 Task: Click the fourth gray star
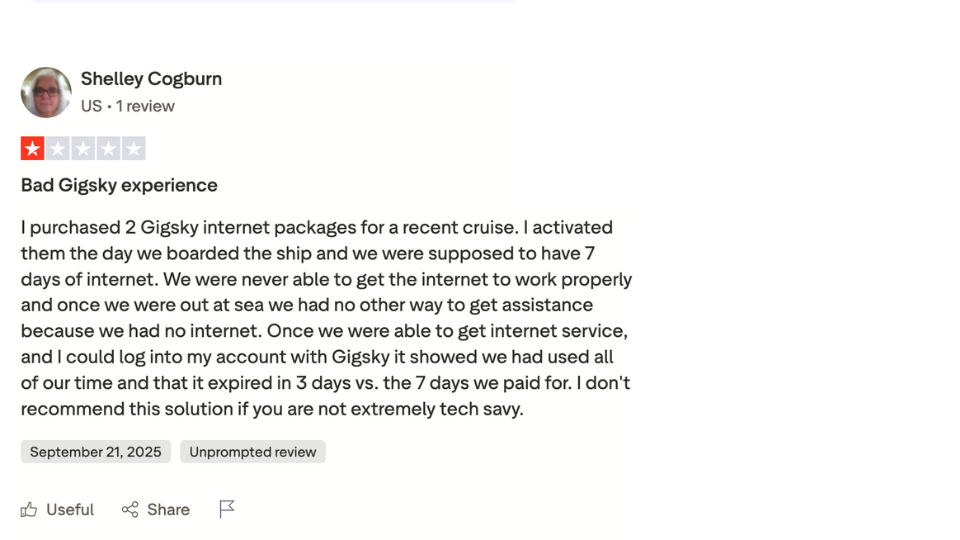[108, 149]
